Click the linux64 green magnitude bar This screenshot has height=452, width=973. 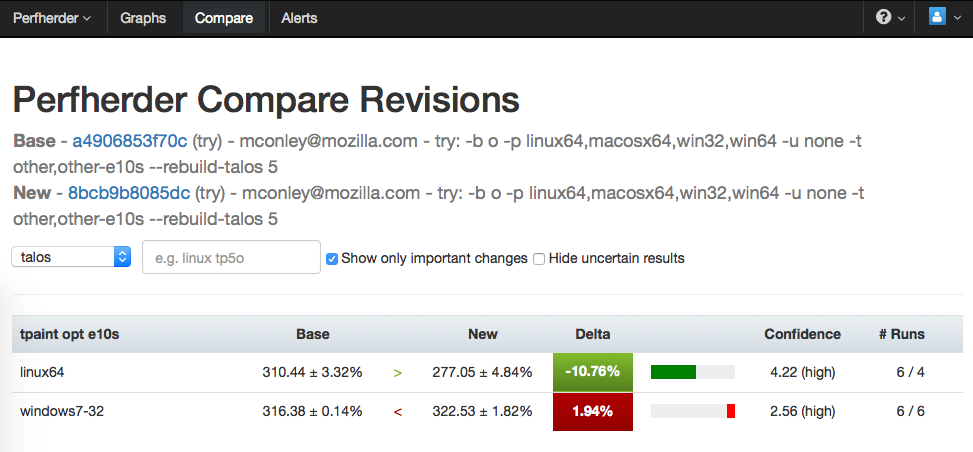[x=673, y=372]
